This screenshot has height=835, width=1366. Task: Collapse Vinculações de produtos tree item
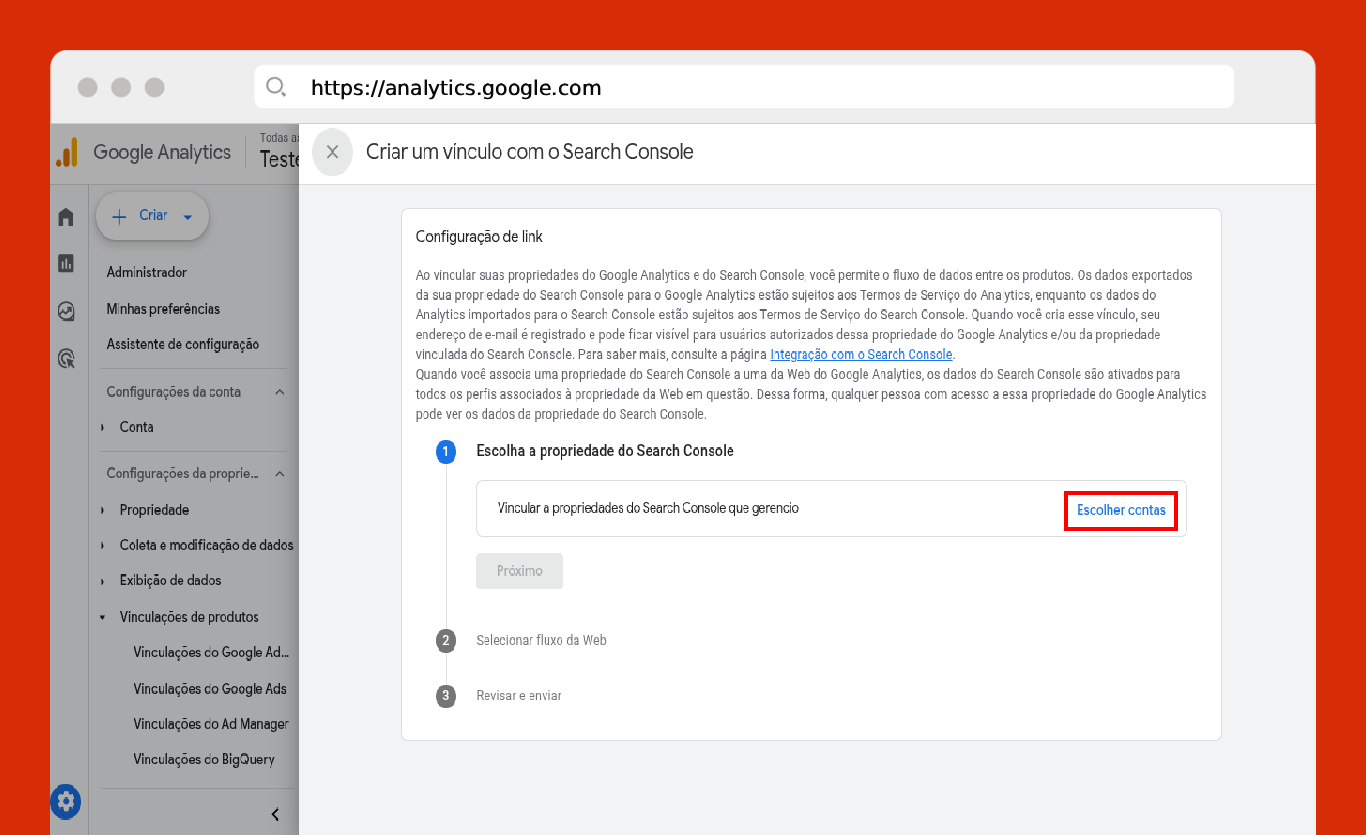[103, 617]
